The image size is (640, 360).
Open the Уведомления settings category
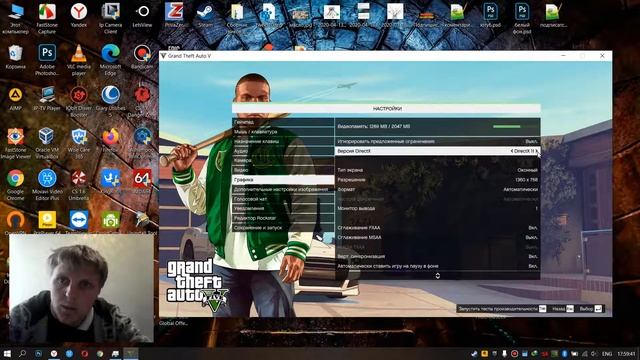[283, 209]
